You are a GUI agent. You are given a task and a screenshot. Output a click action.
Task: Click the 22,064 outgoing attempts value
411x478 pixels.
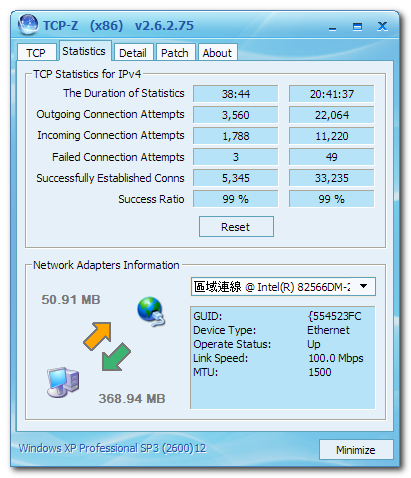tap(331, 115)
